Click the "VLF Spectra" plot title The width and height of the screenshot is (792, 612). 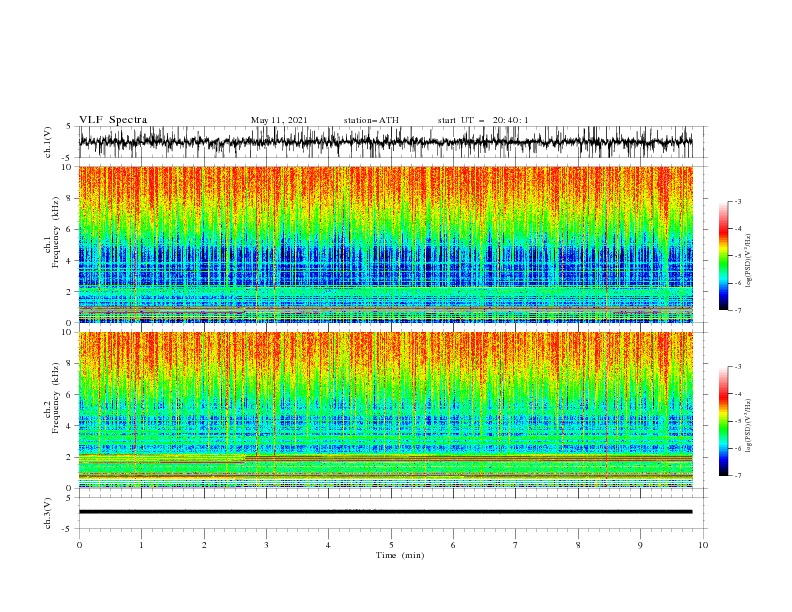pyautogui.click(x=113, y=120)
